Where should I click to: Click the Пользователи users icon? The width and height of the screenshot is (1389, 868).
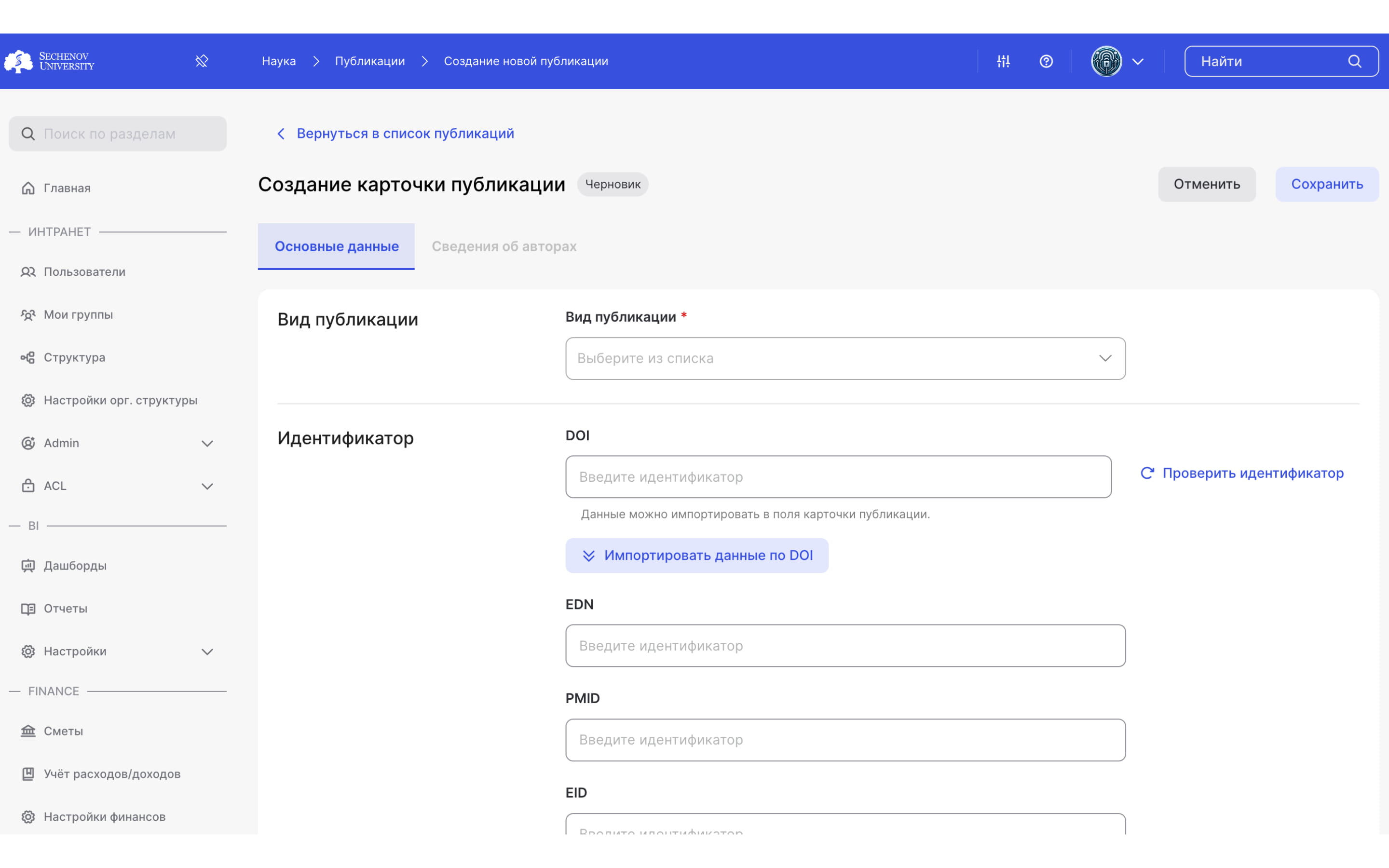[x=27, y=271]
